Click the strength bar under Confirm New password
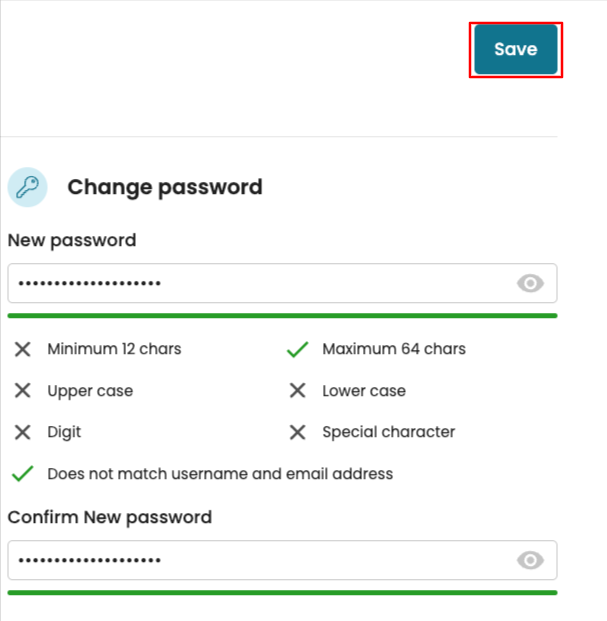The width and height of the screenshot is (607, 621). (282, 592)
